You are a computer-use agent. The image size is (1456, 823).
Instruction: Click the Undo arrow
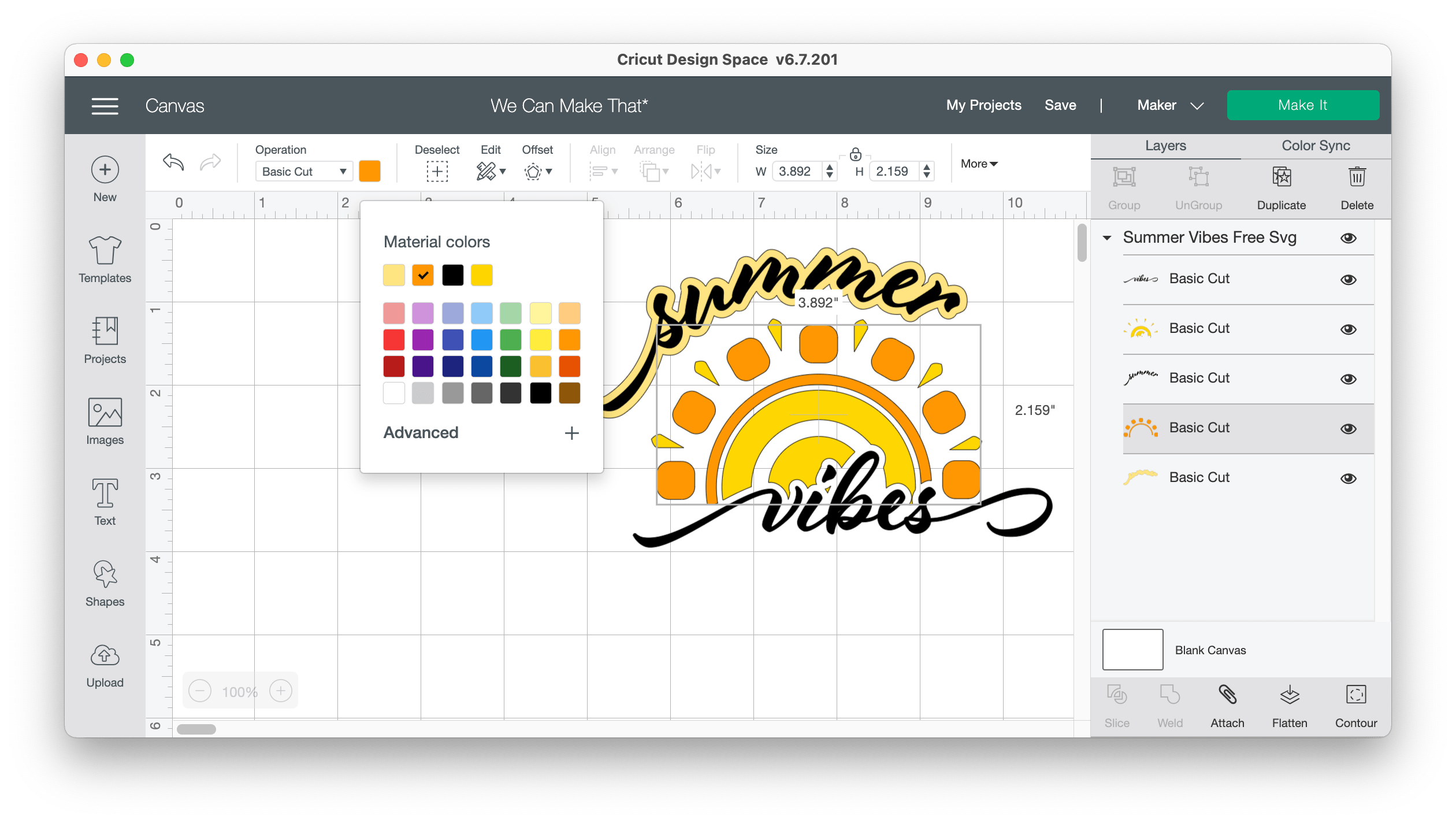(x=173, y=162)
